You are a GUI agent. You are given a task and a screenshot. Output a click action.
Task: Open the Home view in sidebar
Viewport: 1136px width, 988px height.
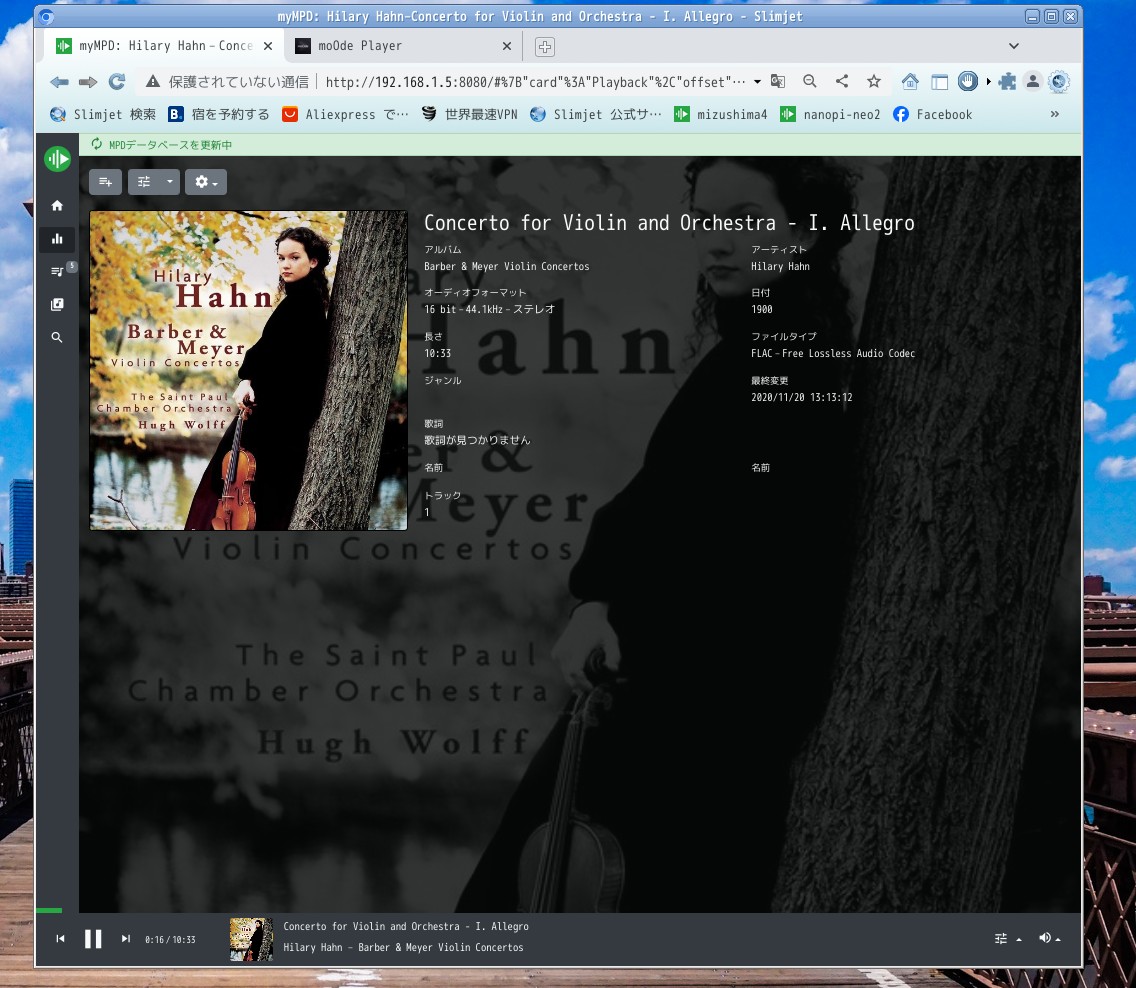[57, 206]
